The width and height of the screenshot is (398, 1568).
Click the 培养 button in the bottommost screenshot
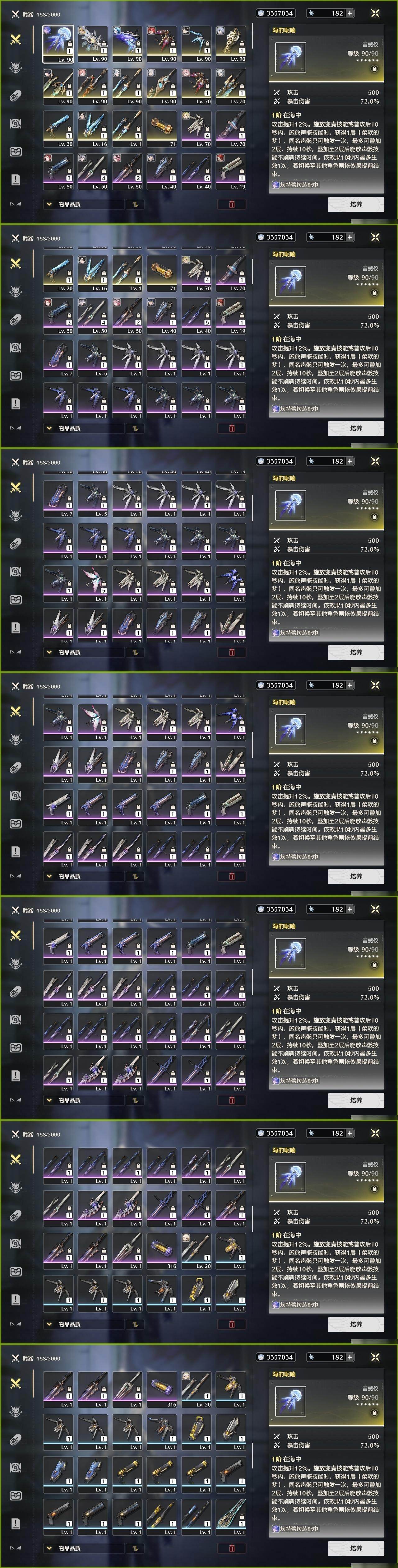click(x=356, y=1548)
